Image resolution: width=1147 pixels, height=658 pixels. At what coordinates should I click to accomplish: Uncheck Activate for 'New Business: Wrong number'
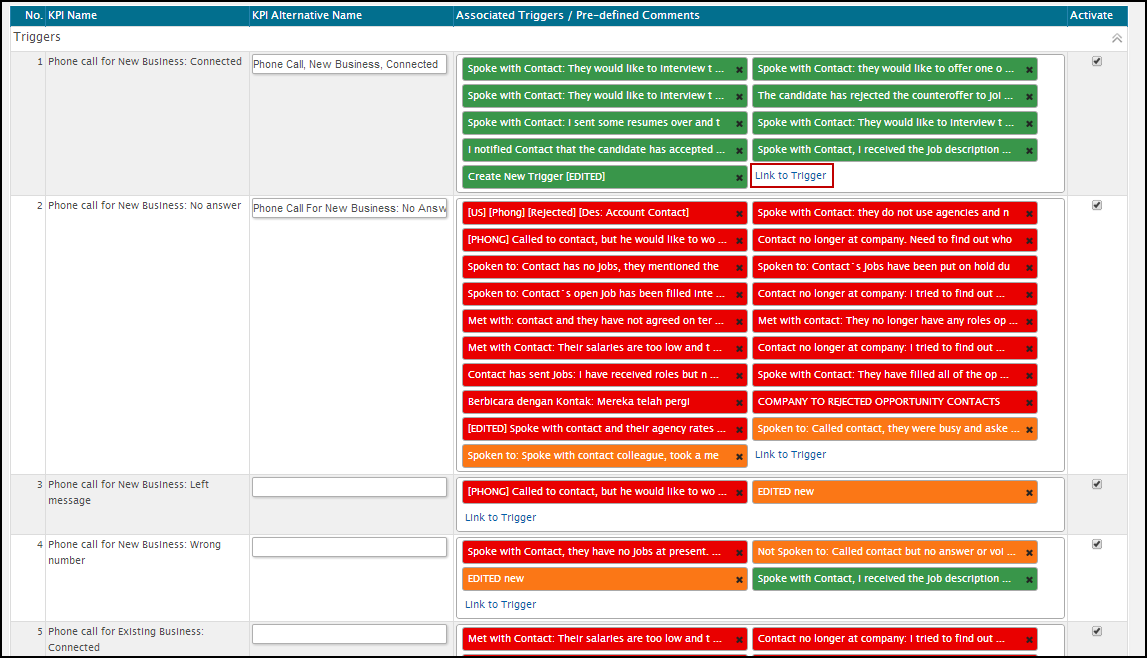click(x=1097, y=544)
